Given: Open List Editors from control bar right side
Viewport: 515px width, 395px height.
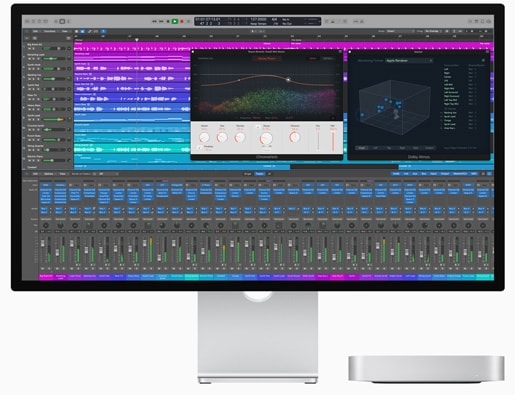Looking at the screenshot, I should point(470,21).
